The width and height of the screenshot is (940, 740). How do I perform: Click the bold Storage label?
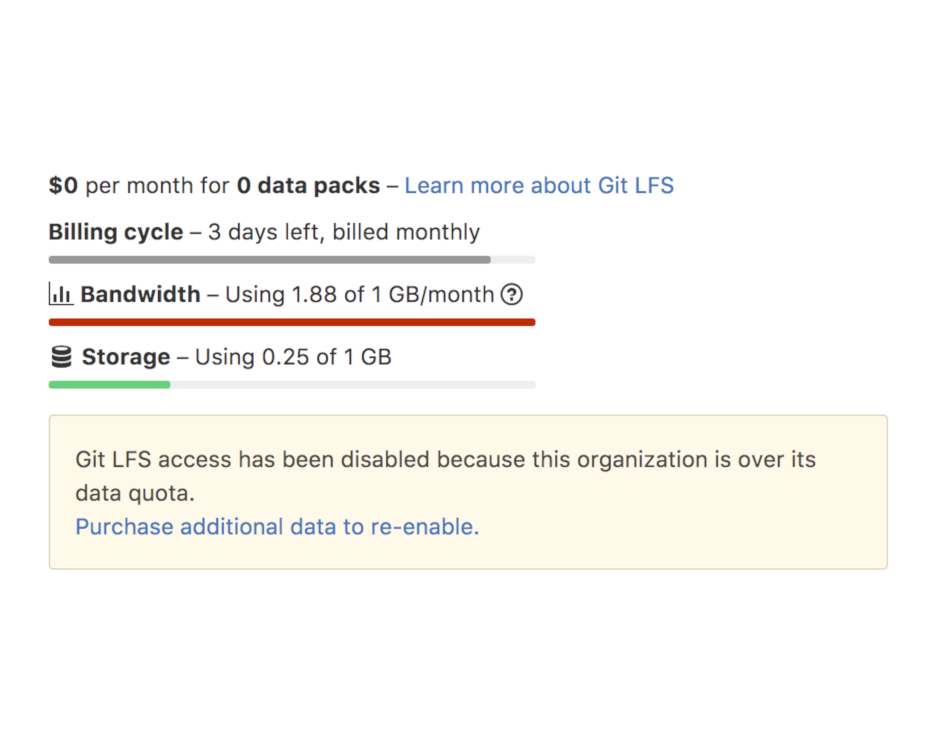[126, 357]
